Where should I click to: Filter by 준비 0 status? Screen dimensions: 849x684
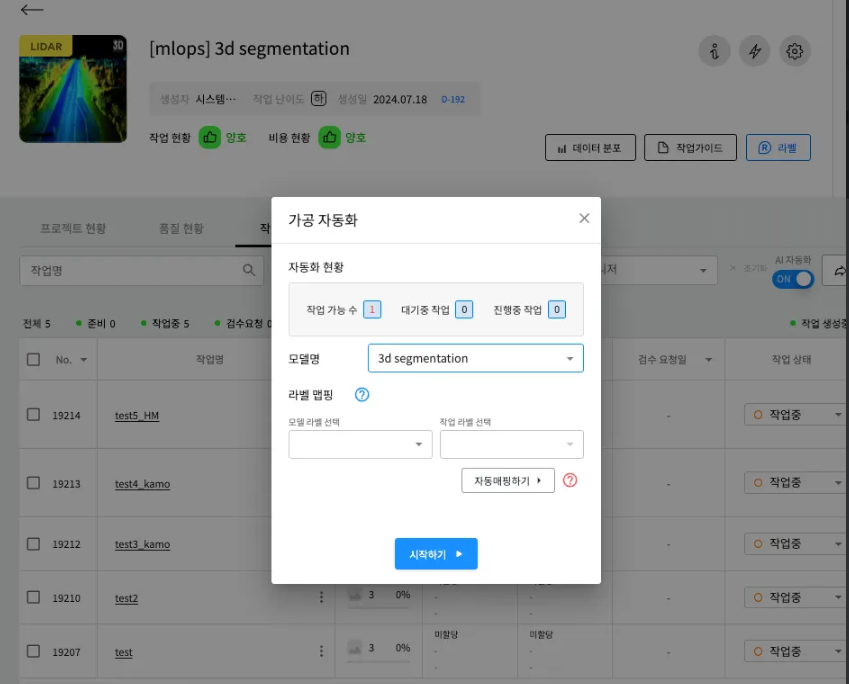[x=96, y=323]
